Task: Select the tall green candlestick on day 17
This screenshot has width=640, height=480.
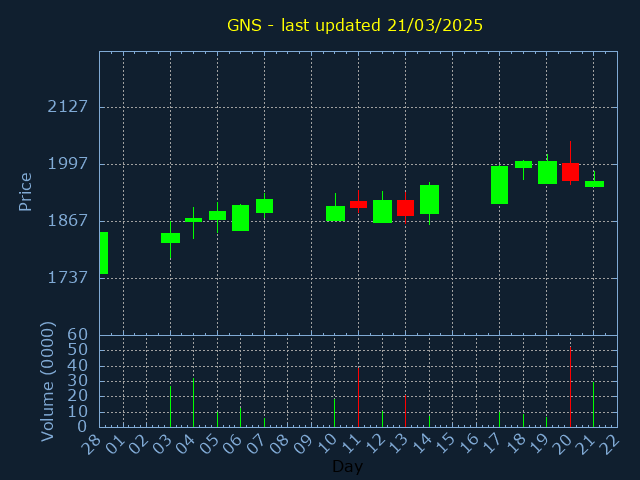Action: pyautogui.click(x=500, y=185)
